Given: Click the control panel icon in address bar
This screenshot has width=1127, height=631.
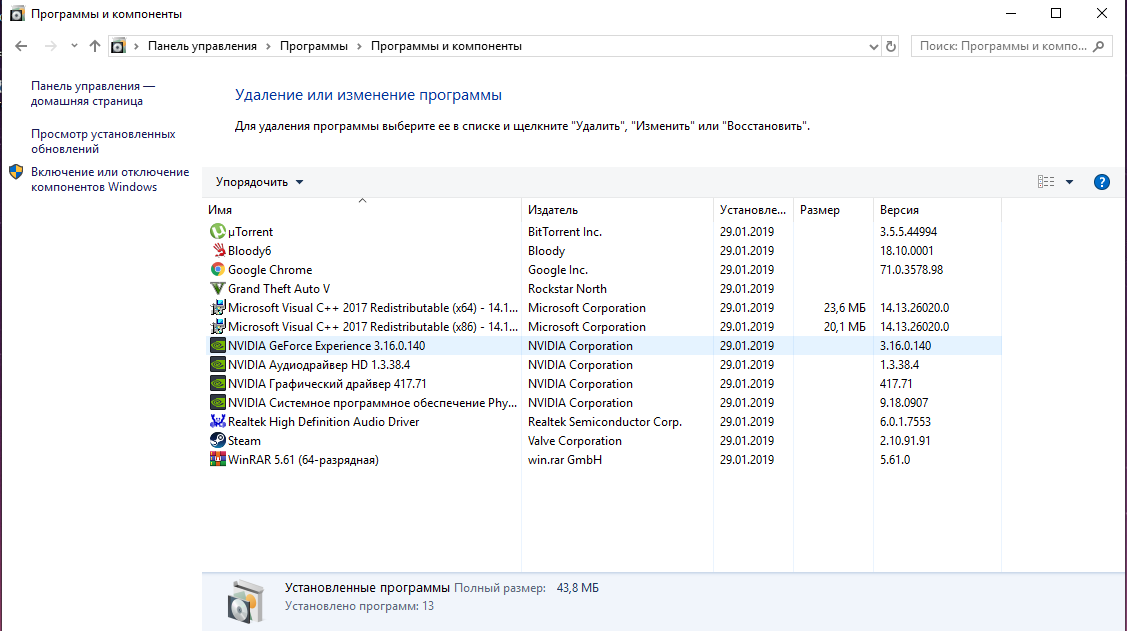Looking at the screenshot, I should tap(118, 46).
